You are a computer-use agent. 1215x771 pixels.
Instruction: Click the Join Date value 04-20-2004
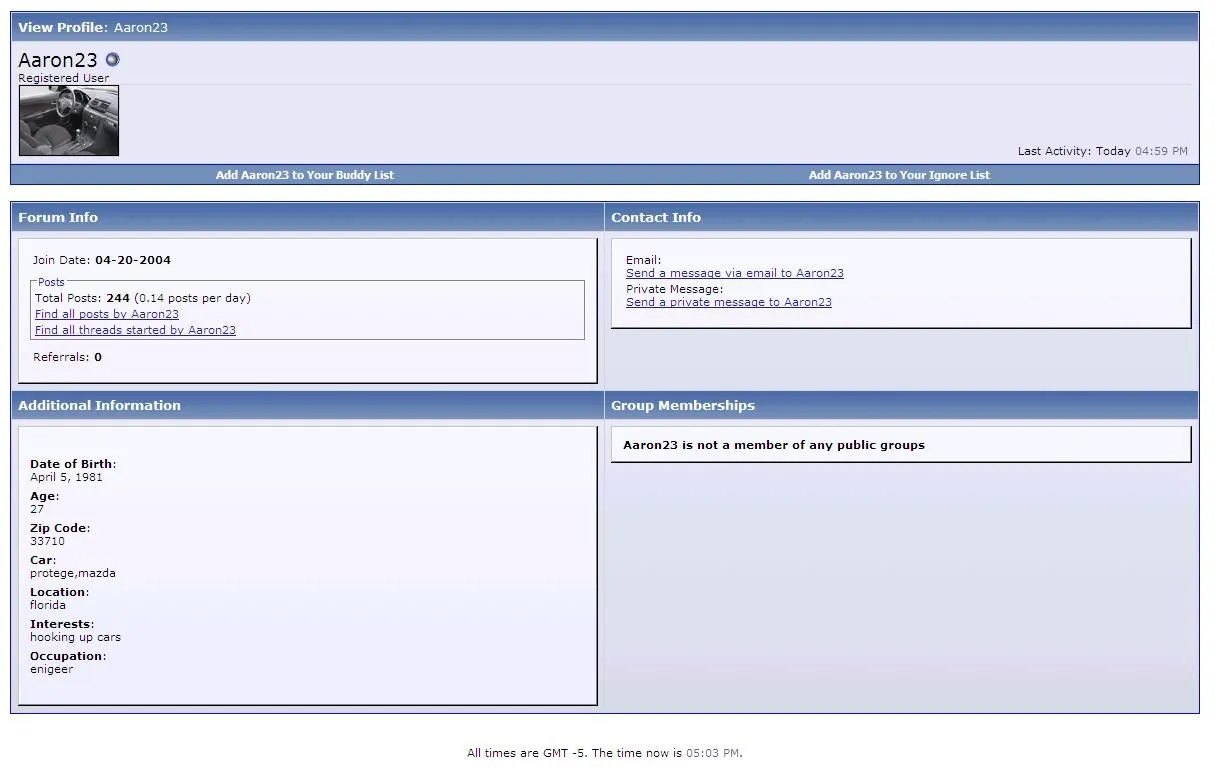[x=133, y=260]
